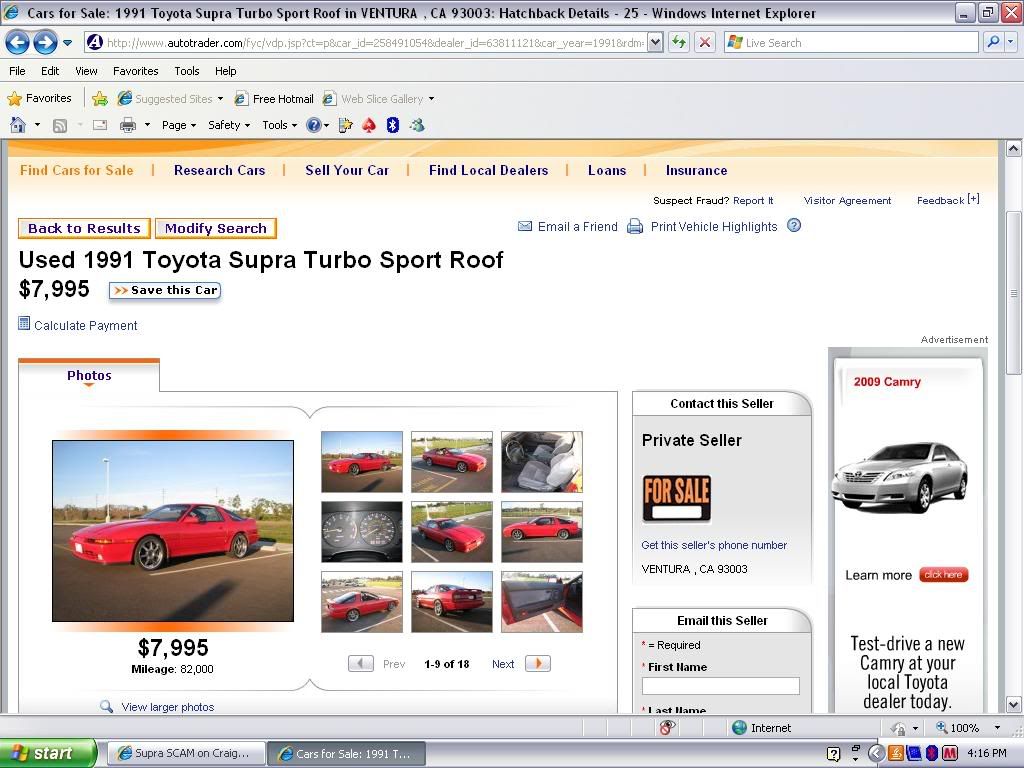The image size is (1024, 768).
Task: Expand the address bar history dropdown
Action: coord(655,43)
